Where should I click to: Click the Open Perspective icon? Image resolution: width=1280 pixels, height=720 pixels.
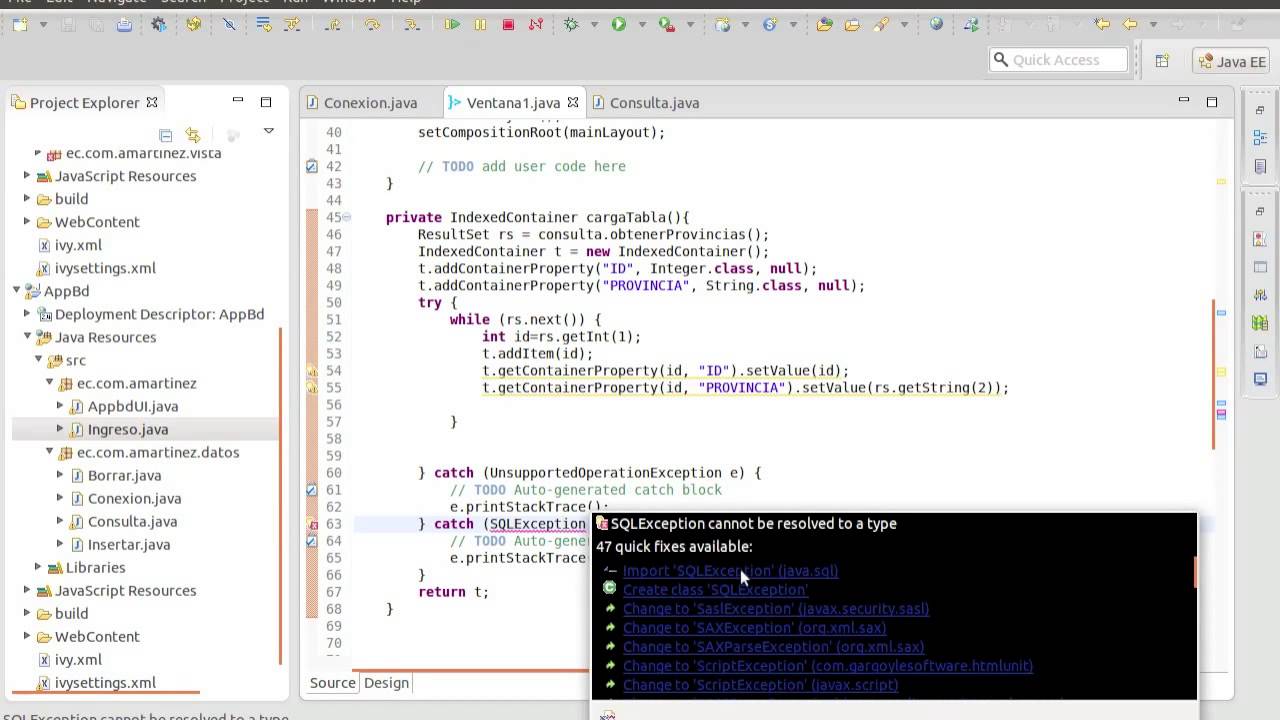[1162, 61]
